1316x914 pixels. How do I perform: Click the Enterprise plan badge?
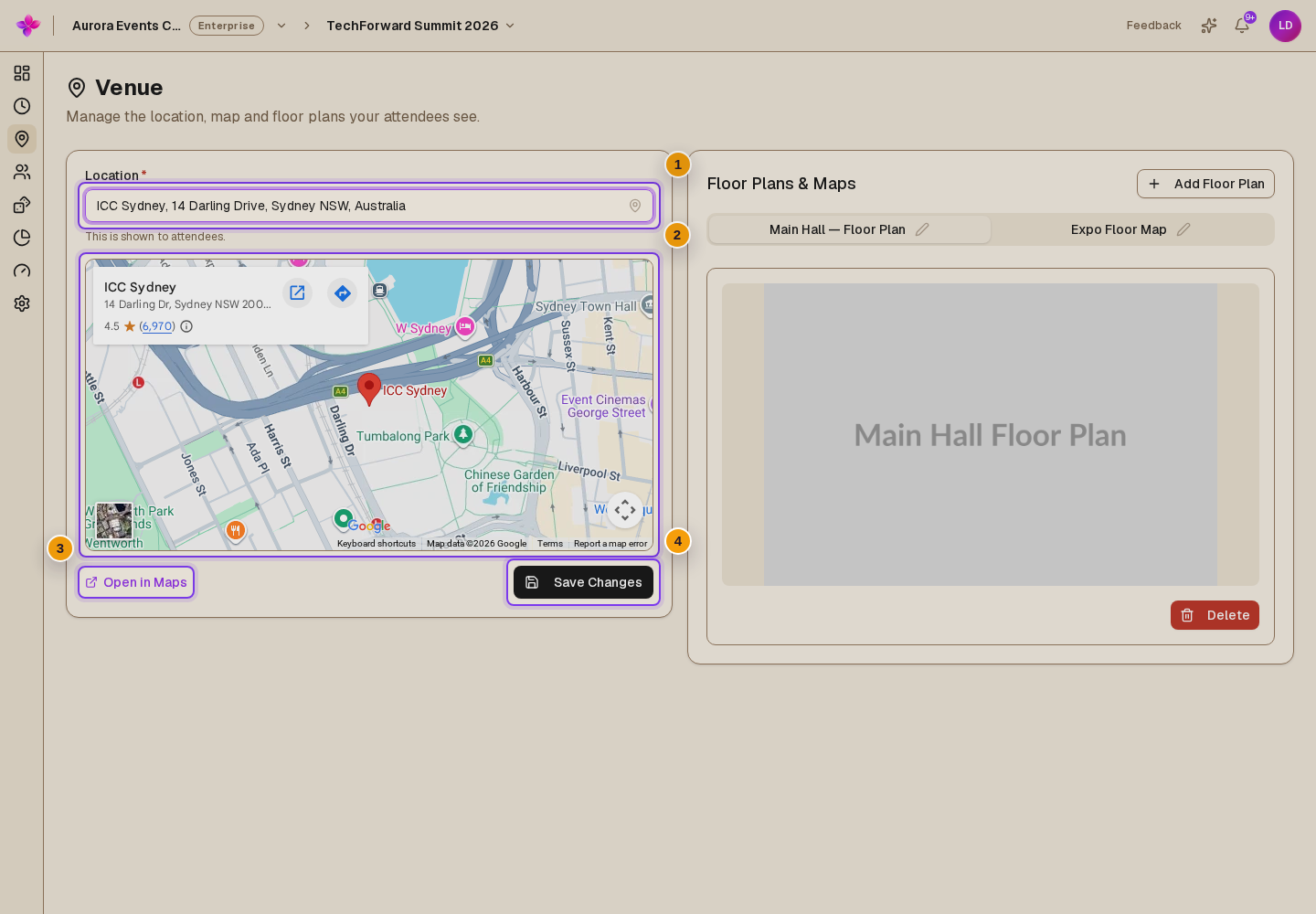coord(227,26)
